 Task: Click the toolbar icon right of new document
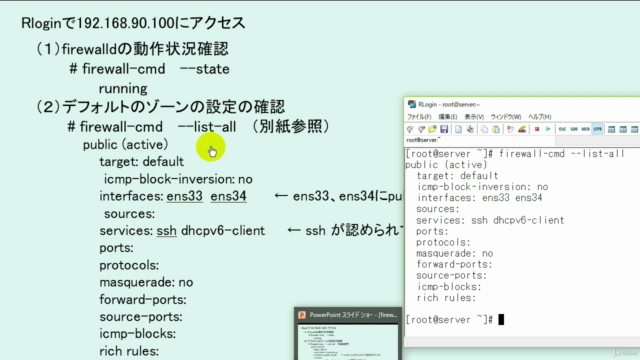(x=470, y=129)
